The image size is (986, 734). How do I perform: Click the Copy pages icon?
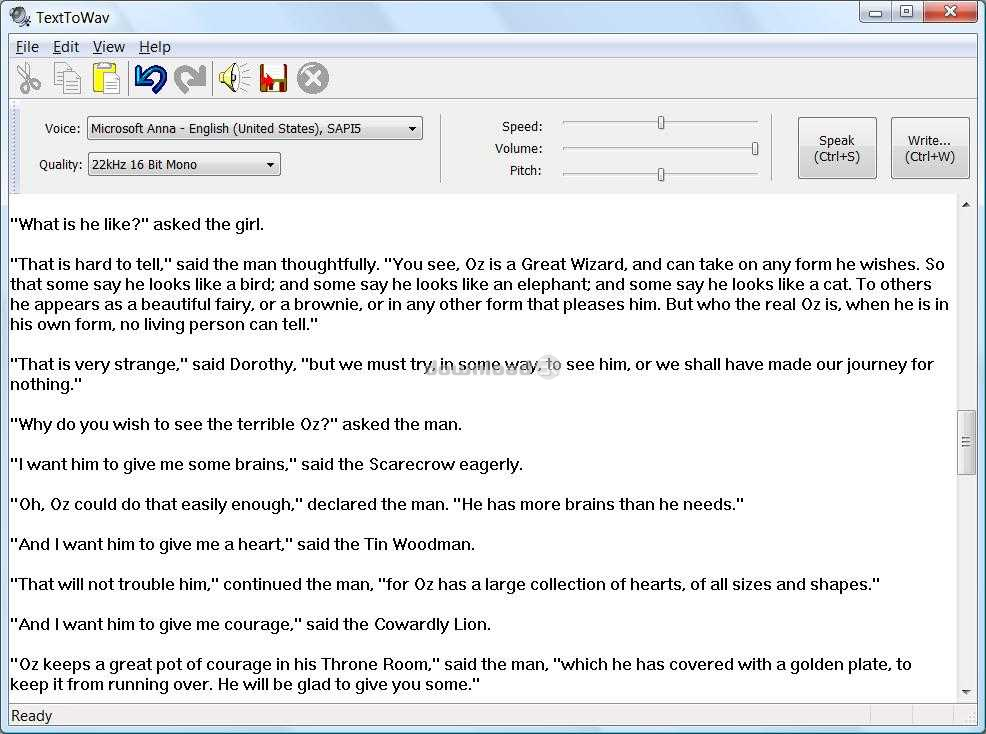[x=67, y=79]
